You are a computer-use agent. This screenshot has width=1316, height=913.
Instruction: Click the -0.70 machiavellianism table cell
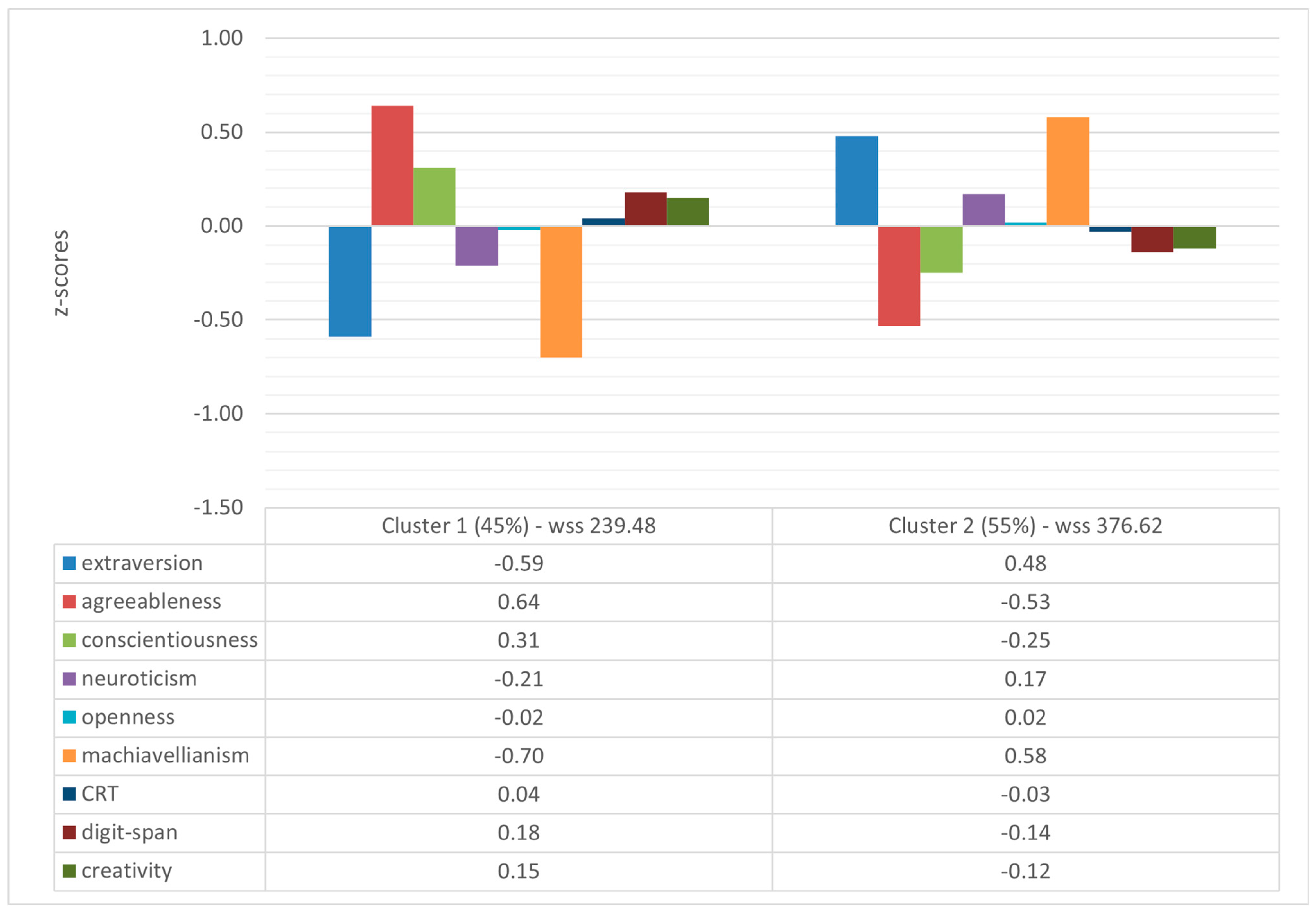coord(518,756)
